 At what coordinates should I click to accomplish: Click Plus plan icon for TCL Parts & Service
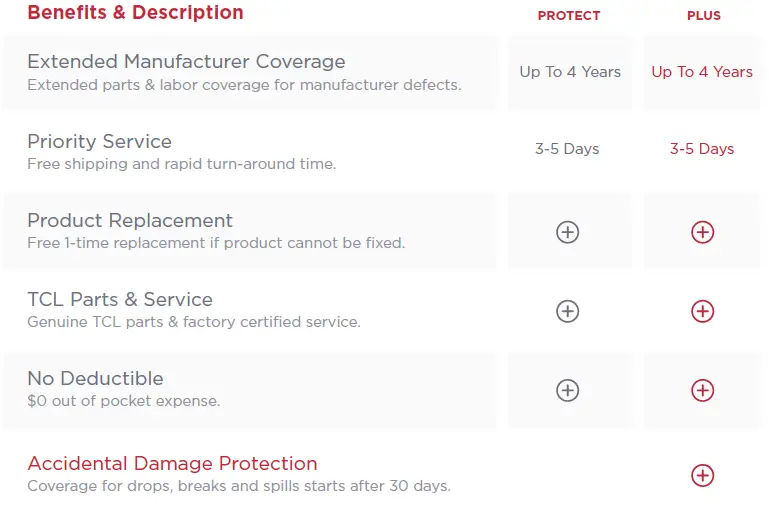(x=703, y=311)
